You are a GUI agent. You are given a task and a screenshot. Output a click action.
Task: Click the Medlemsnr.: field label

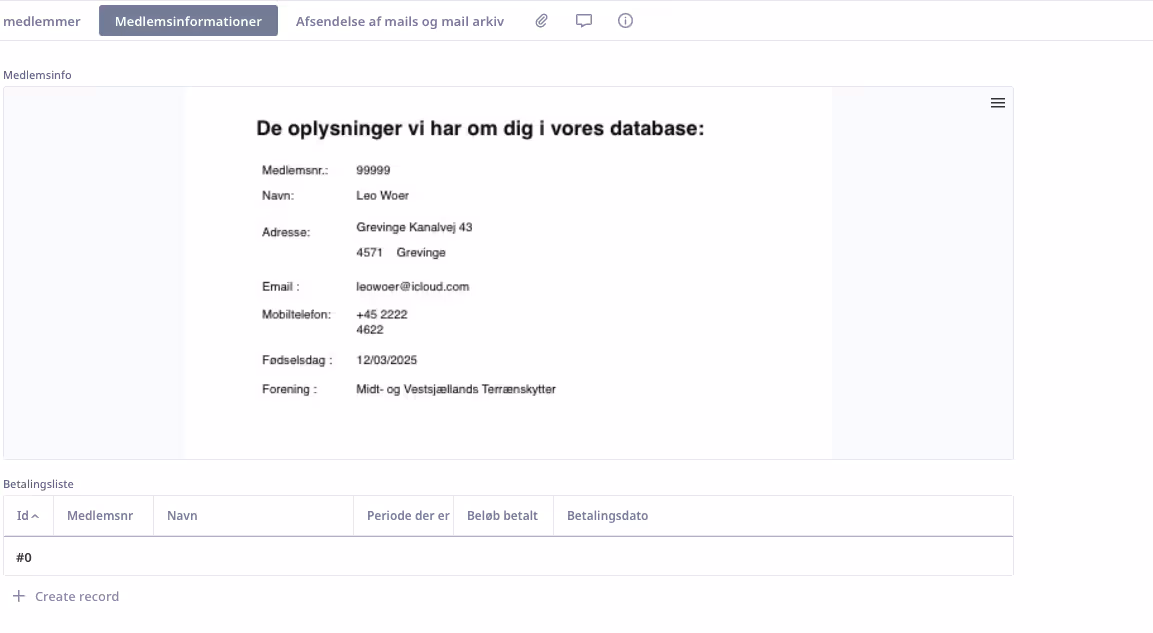[x=295, y=170]
